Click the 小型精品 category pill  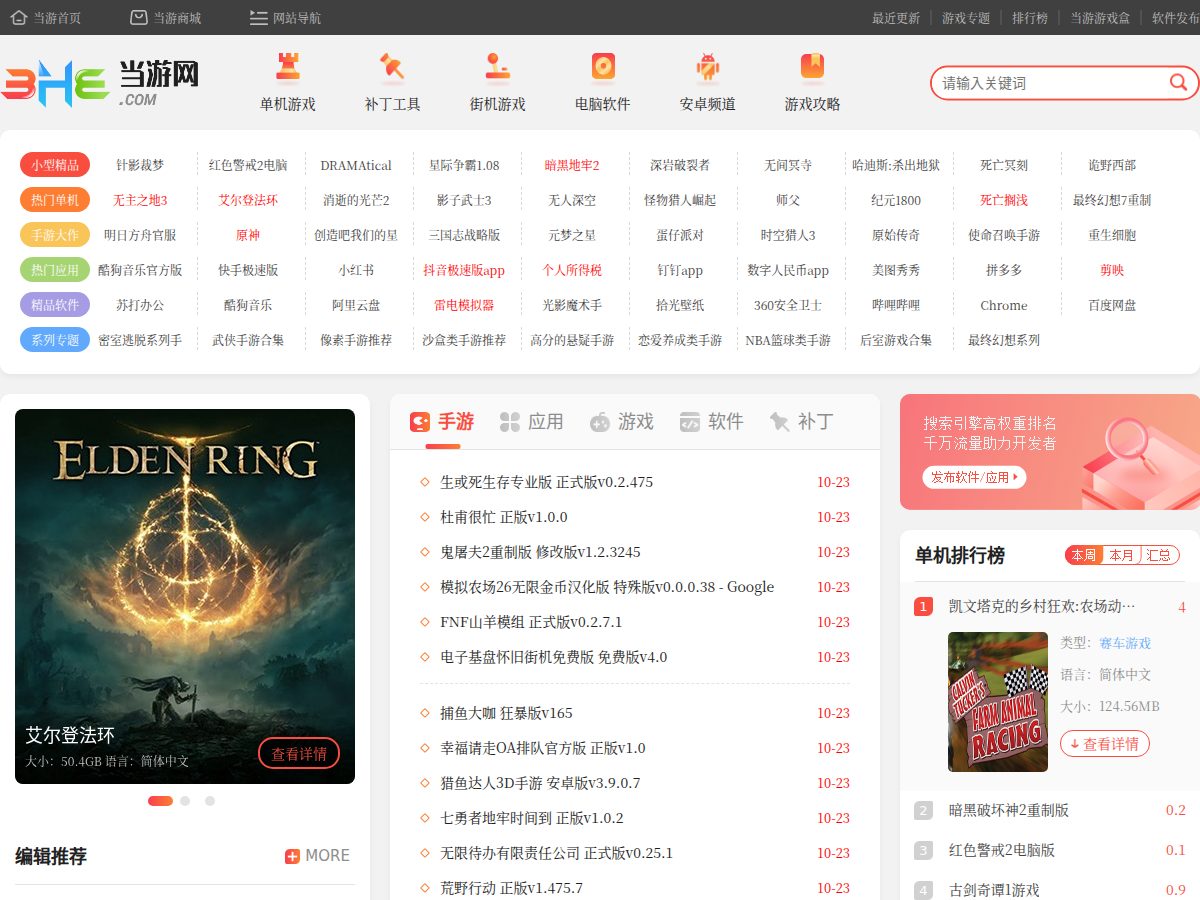tap(55, 165)
